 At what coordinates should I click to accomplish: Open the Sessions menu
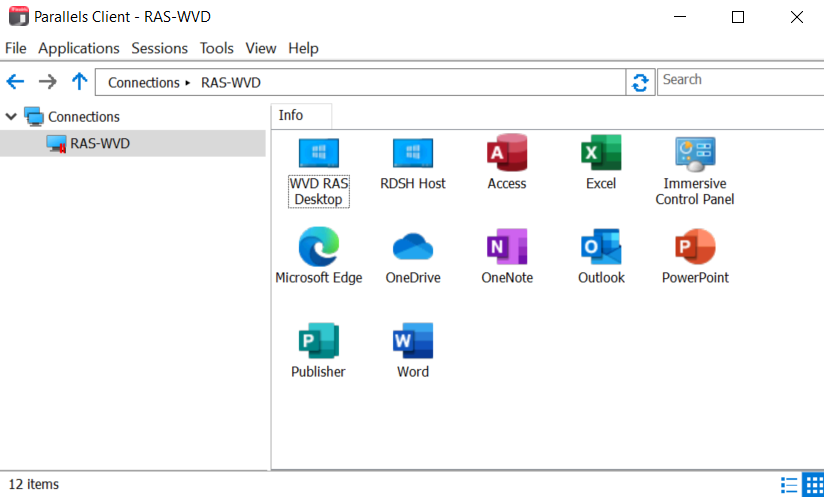point(159,48)
